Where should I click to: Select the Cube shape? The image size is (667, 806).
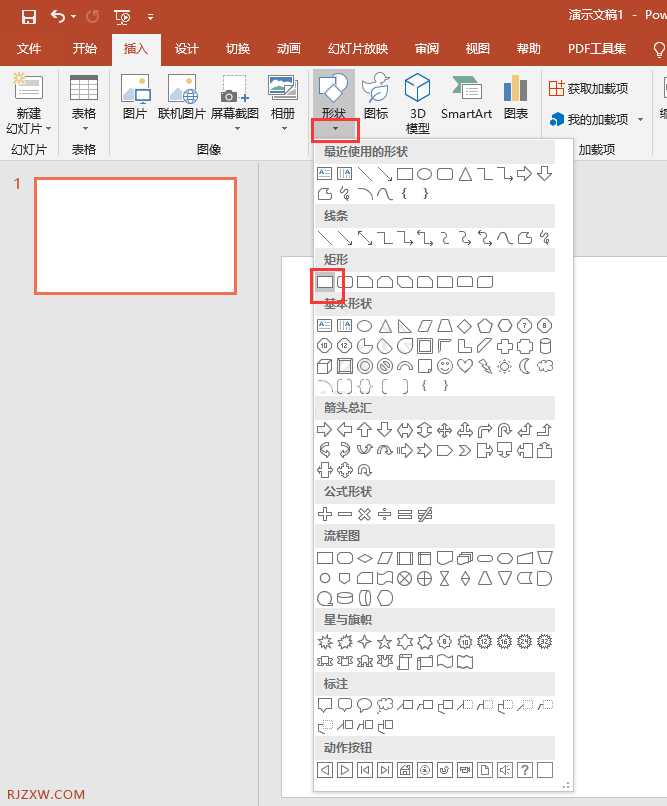click(325, 366)
